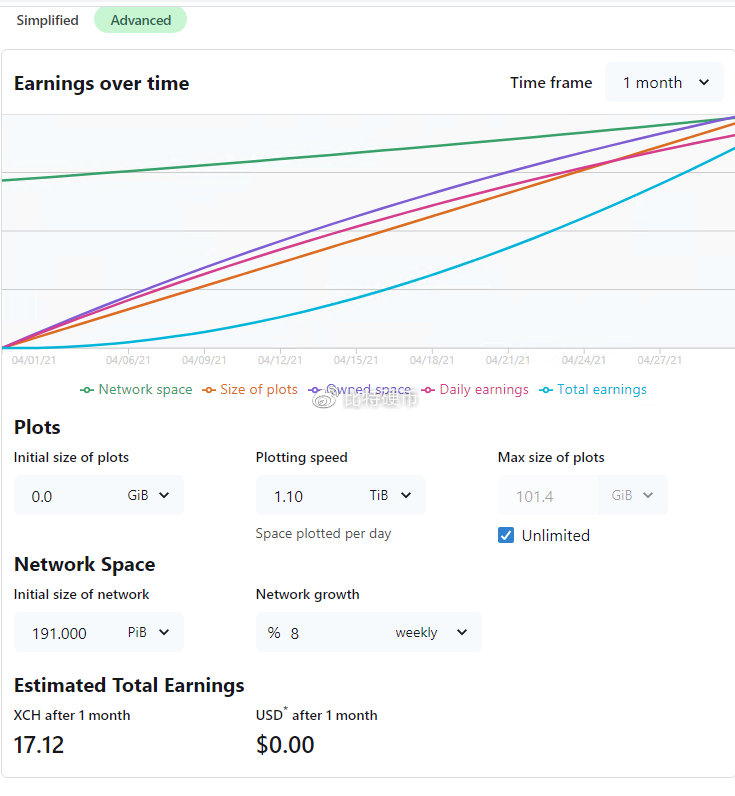
Task: Switch to the Simplified tab
Action: pos(47,20)
